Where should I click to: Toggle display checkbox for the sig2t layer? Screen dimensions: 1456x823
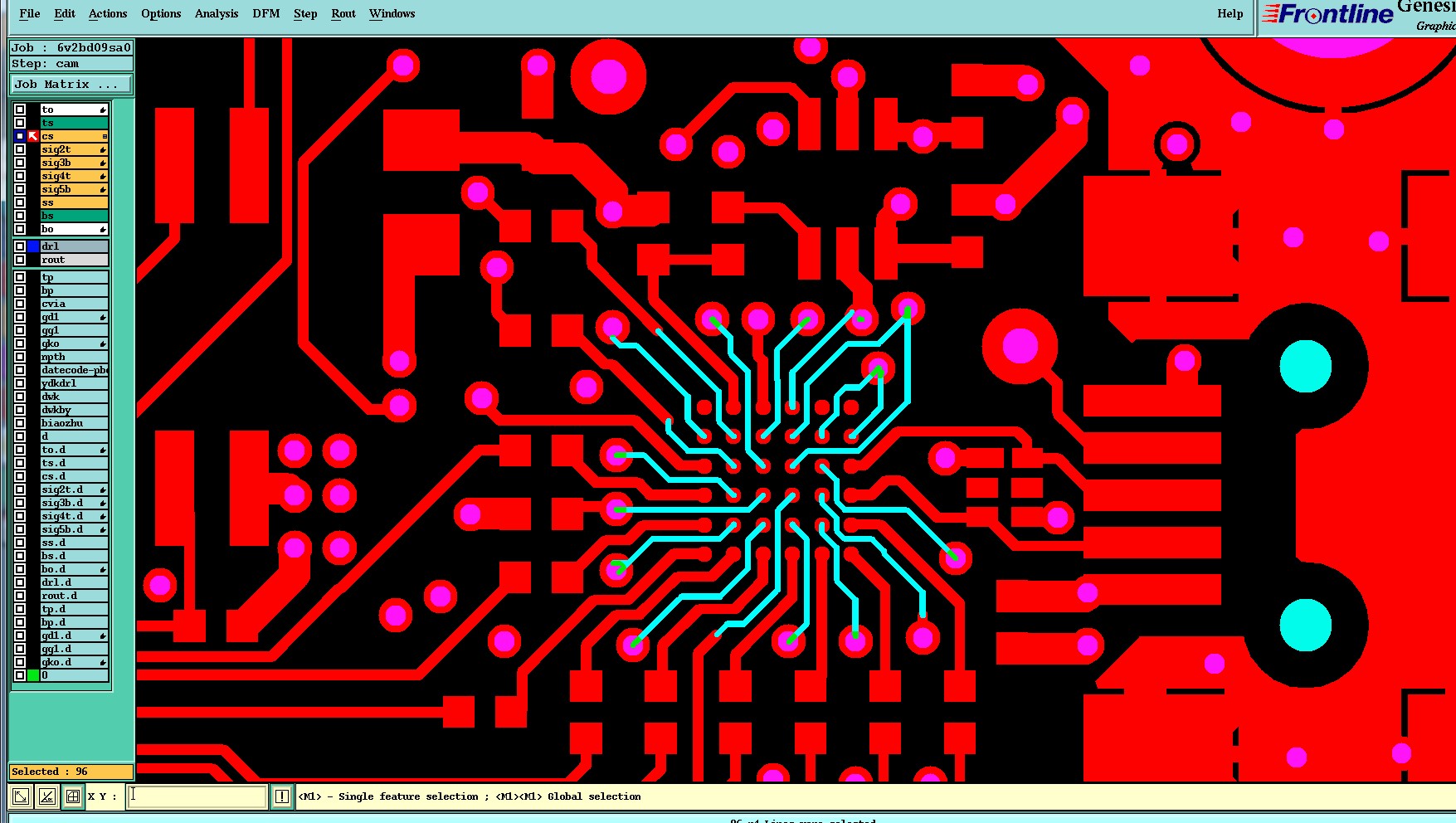[20, 149]
